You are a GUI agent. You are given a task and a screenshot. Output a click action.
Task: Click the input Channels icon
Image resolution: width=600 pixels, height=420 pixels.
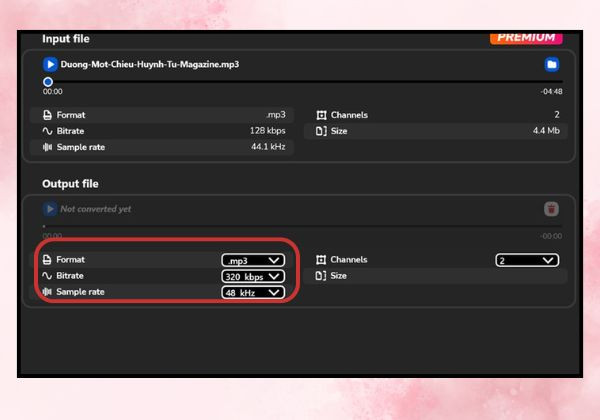[321, 115]
